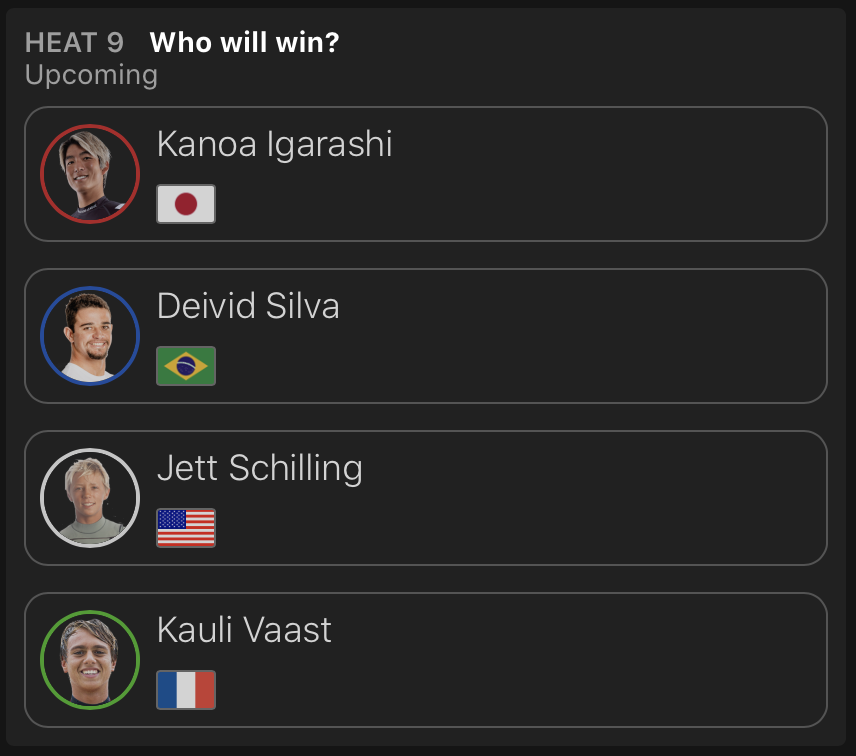The image size is (856, 756).
Task: Click the Upcoming status text
Action: [91, 75]
